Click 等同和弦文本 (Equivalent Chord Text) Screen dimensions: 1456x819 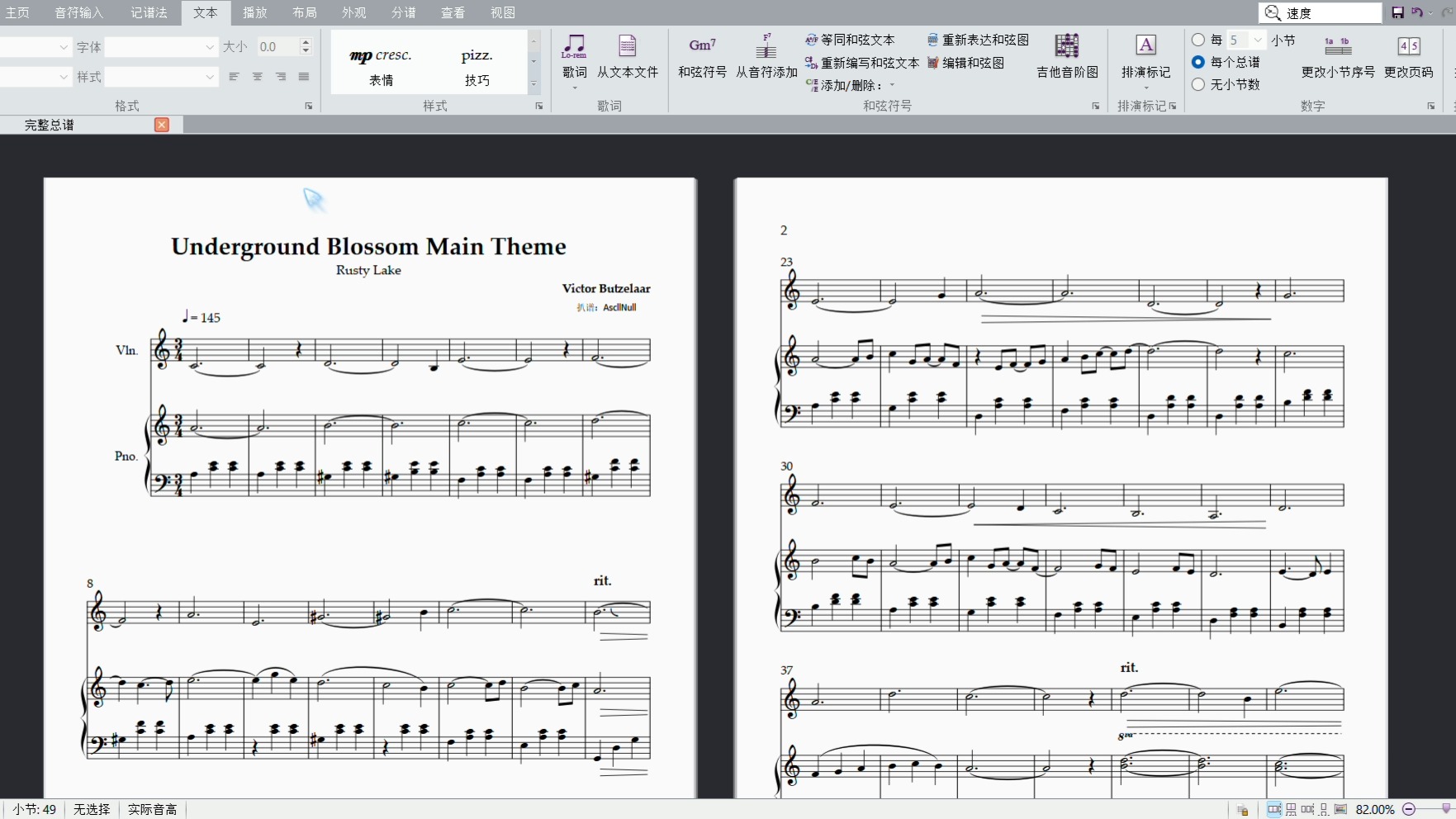coord(851,40)
